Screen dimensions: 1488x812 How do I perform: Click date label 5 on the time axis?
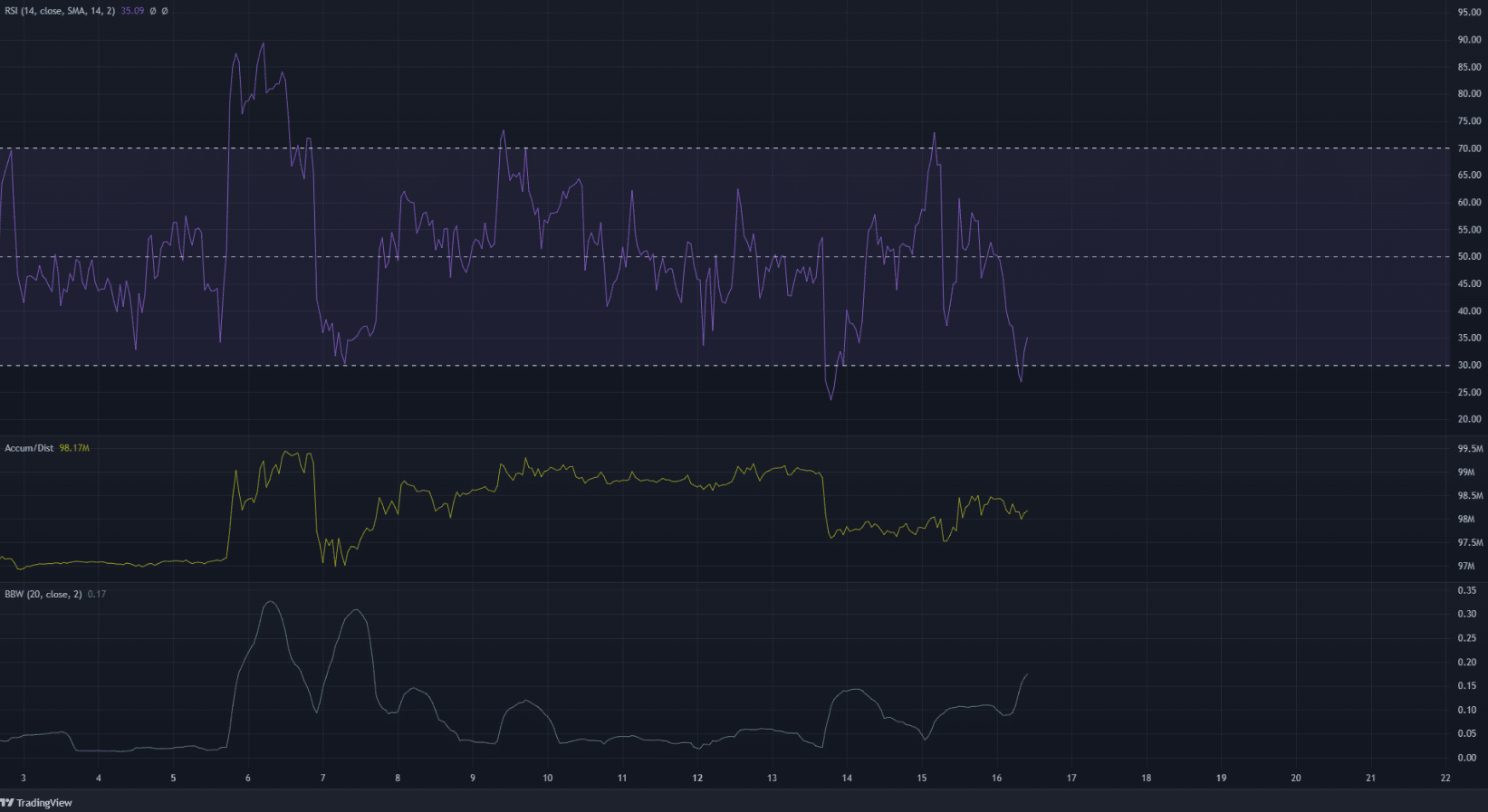(x=173, y=778)
